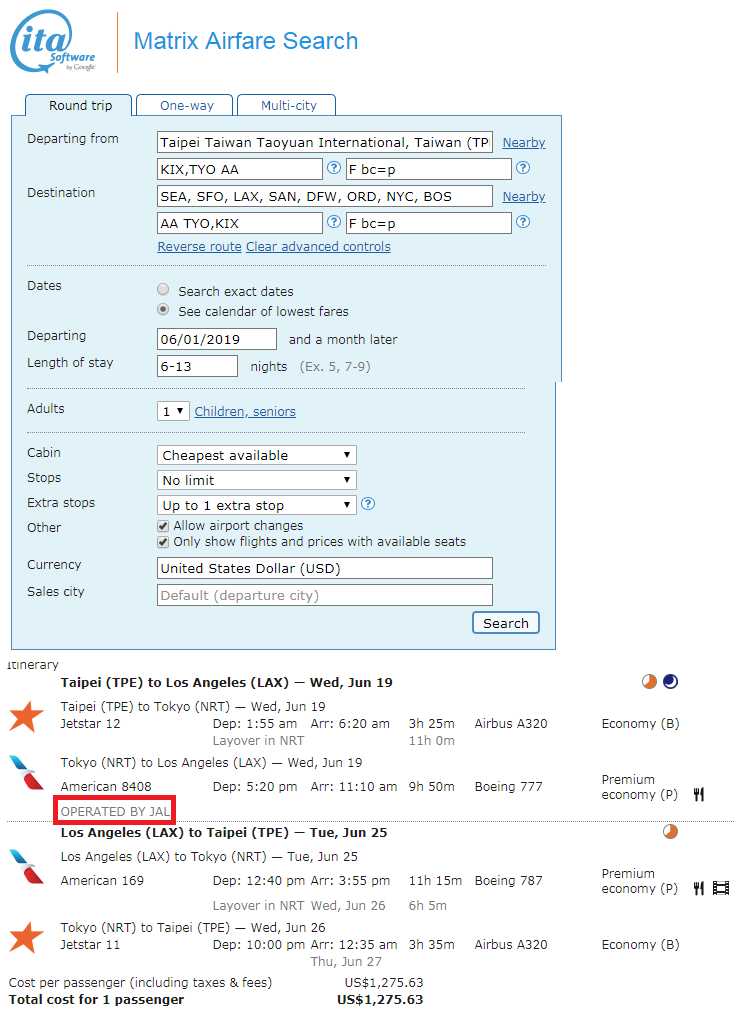The width and height of the screenshot is (738, 1022).
Task: Click total cost US$1,275.63 in bold
Action: [380, 1000]
